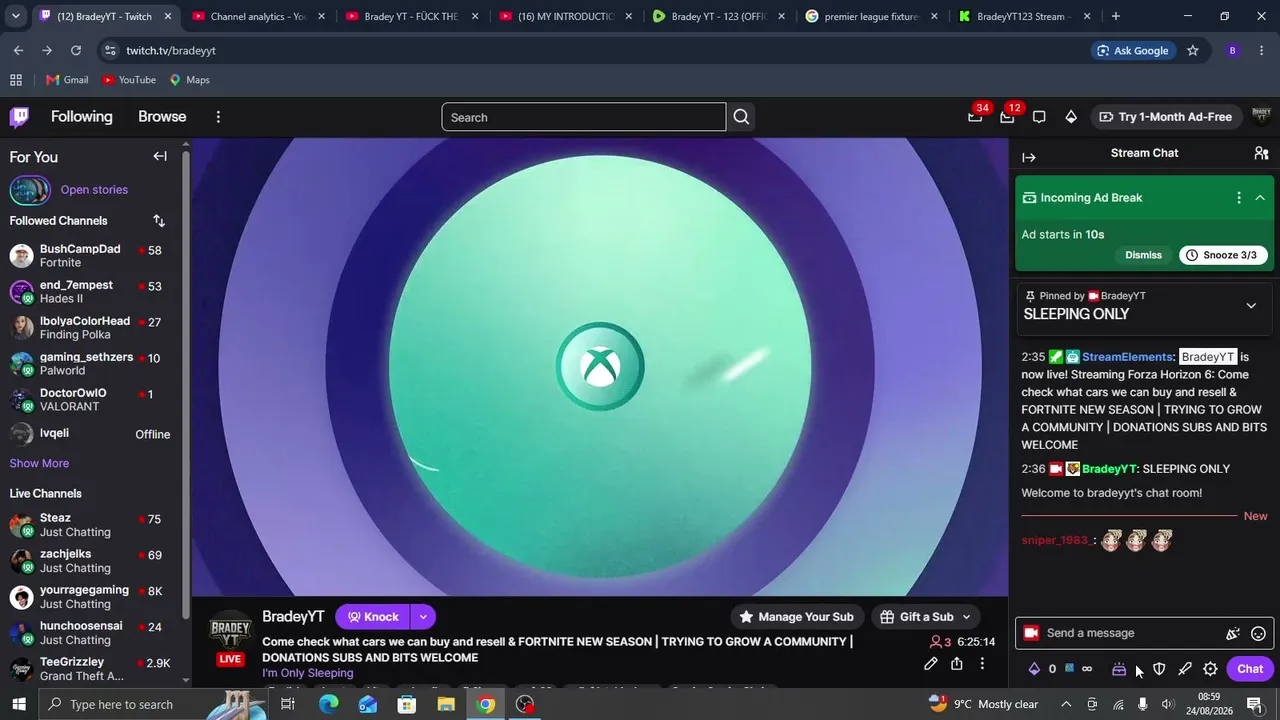The height and width of the screenshot is (720, 1280).
Task: Switch to the premier league fixtures tab
Action: [x=871, y=16]
